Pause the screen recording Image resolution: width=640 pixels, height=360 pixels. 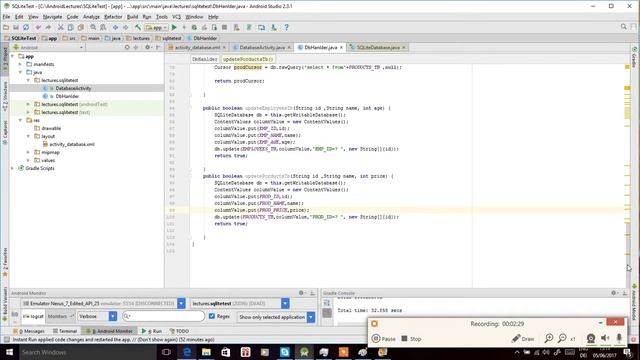coord(384,339)
